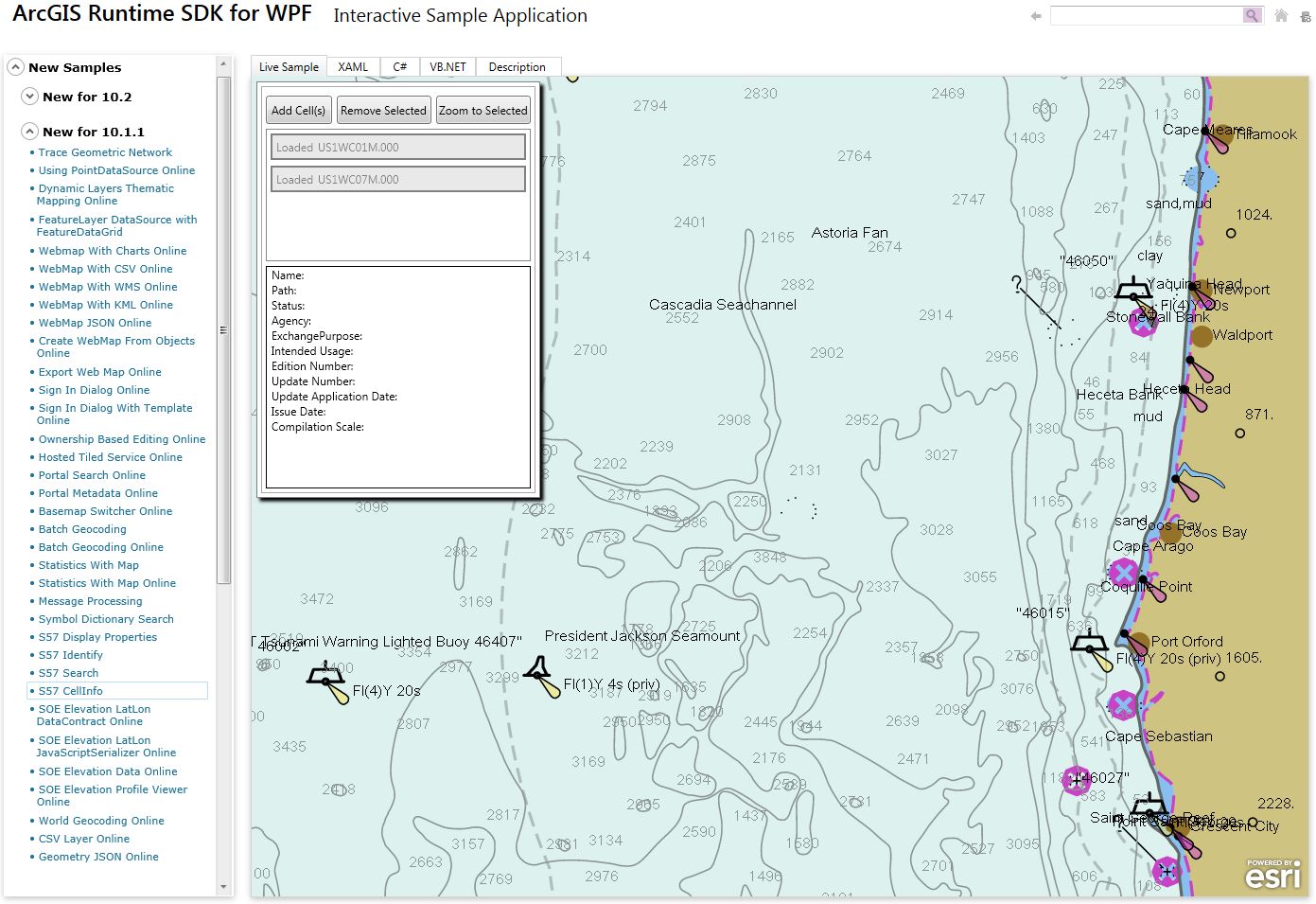
Task: Open Using PointDataSource Online sample
Action: tap(116, 170)
